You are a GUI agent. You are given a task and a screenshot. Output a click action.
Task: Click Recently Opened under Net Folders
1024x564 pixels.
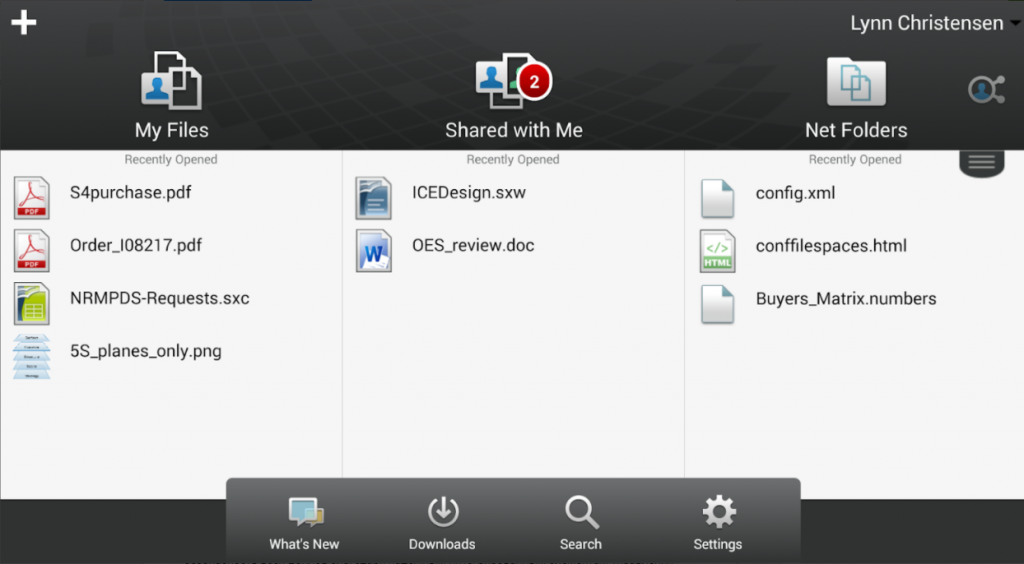tap(855, 159)
